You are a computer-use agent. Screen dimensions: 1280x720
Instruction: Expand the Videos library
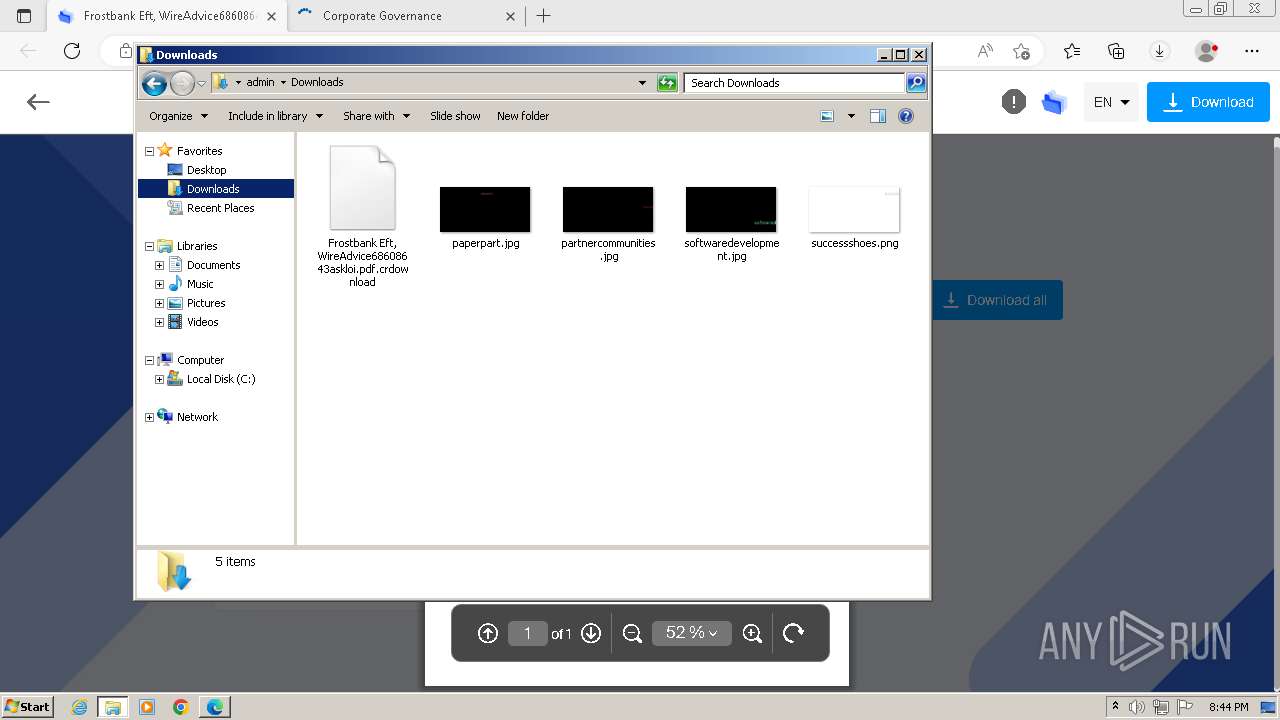tap(159, 322)
